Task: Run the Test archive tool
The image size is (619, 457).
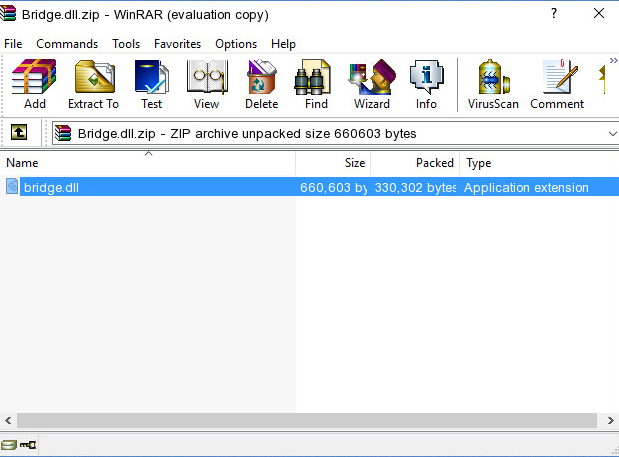Action: pyautogui.click(x=152, y=84)
